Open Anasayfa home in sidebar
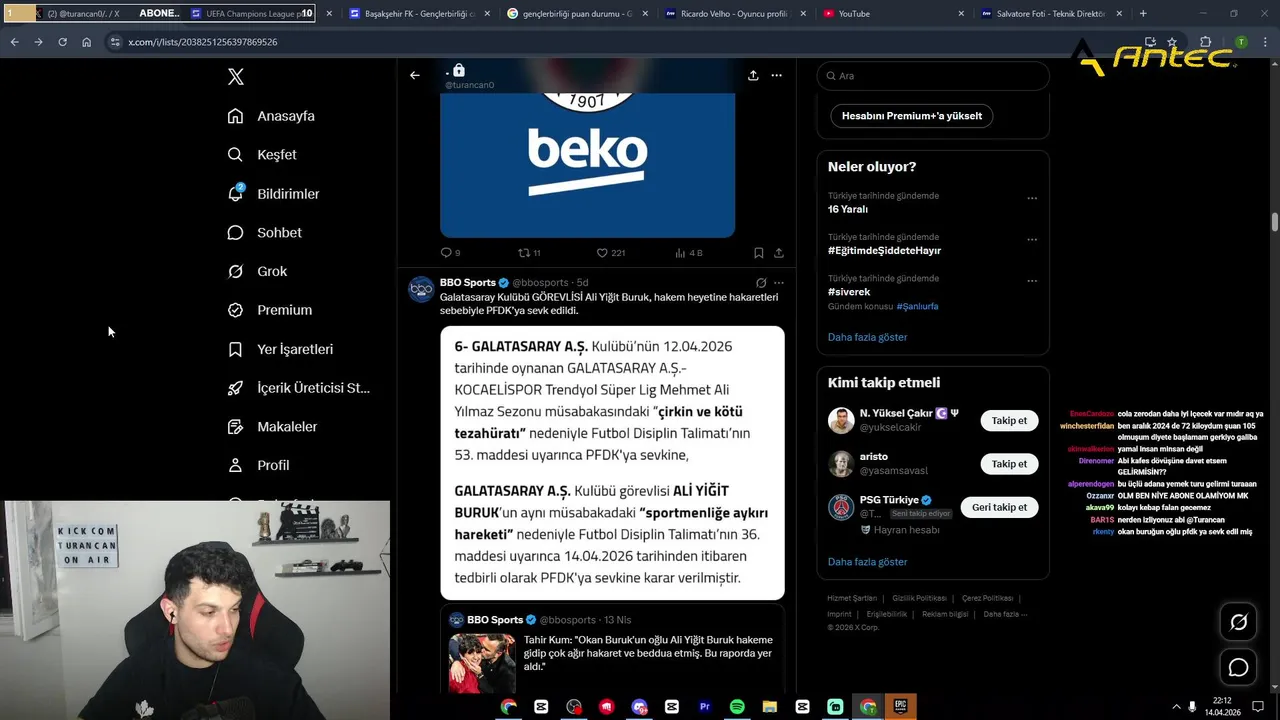The height and width of the screenshot is (720, 1280). click(271, 116)
